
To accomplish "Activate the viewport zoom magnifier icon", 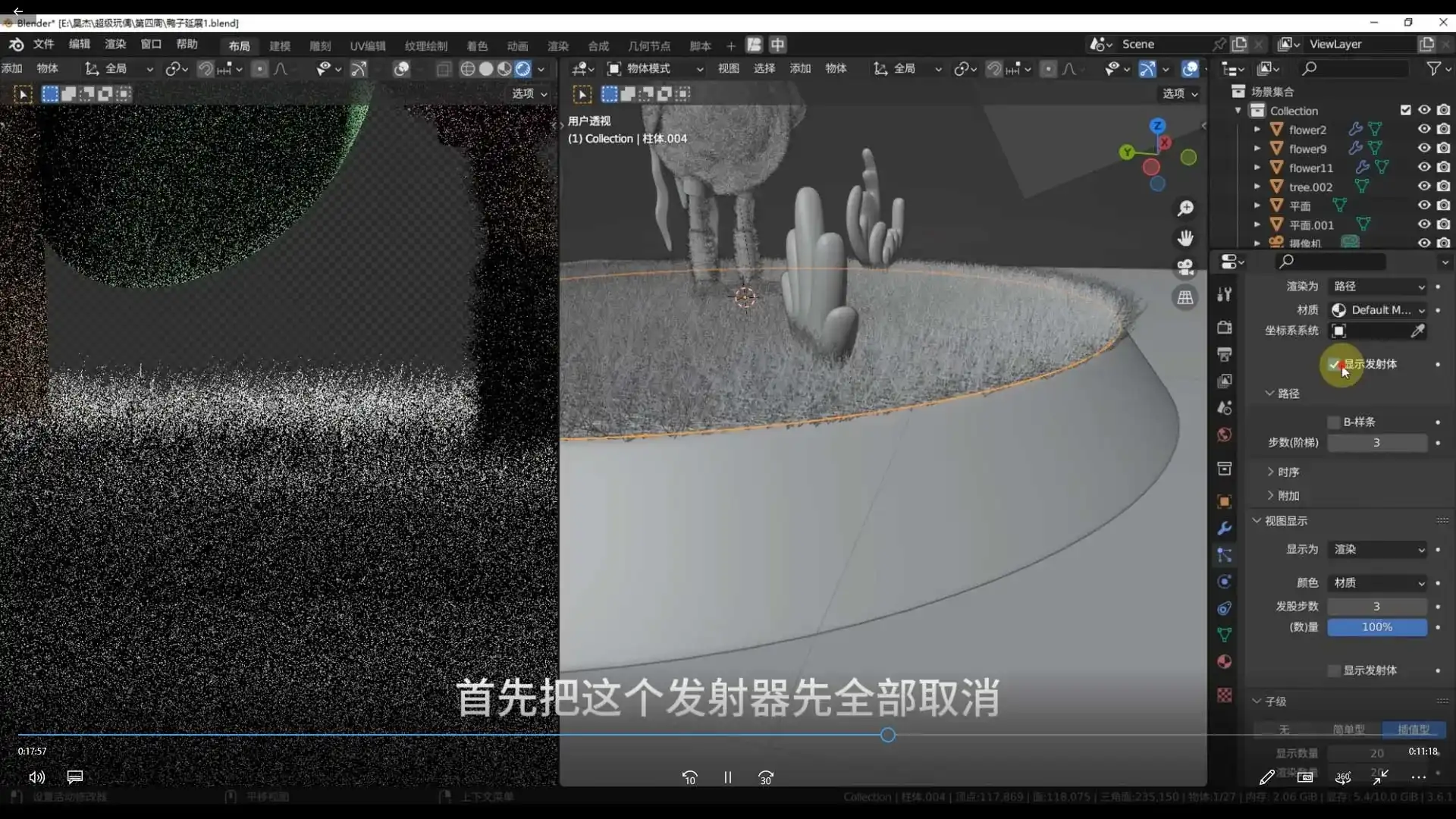I will click(x=1186, y=209).
